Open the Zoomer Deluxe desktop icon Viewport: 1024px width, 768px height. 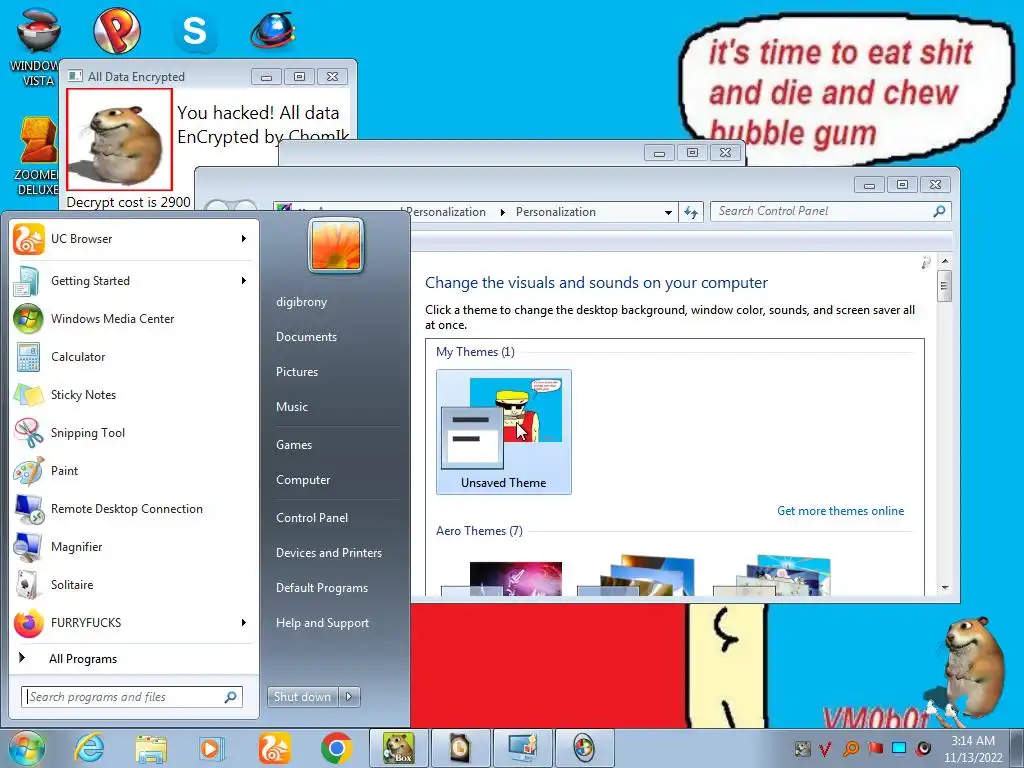click(x=37, y=157)
